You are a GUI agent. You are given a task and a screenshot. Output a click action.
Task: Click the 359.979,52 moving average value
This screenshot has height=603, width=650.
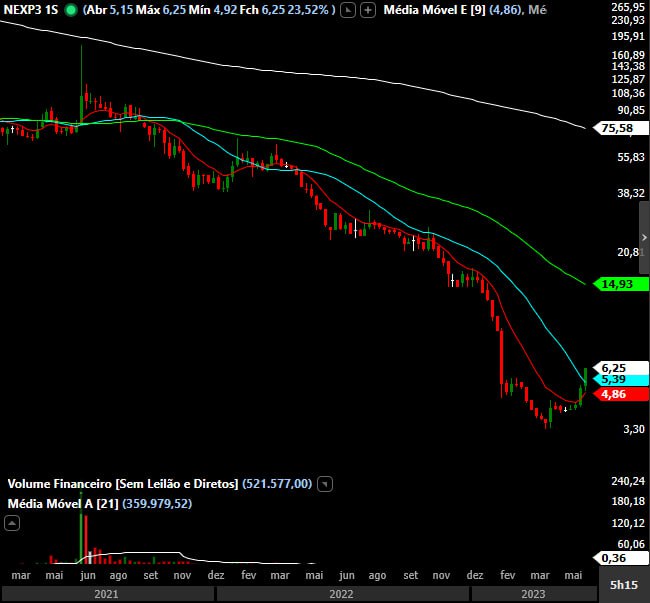[157, 504]
